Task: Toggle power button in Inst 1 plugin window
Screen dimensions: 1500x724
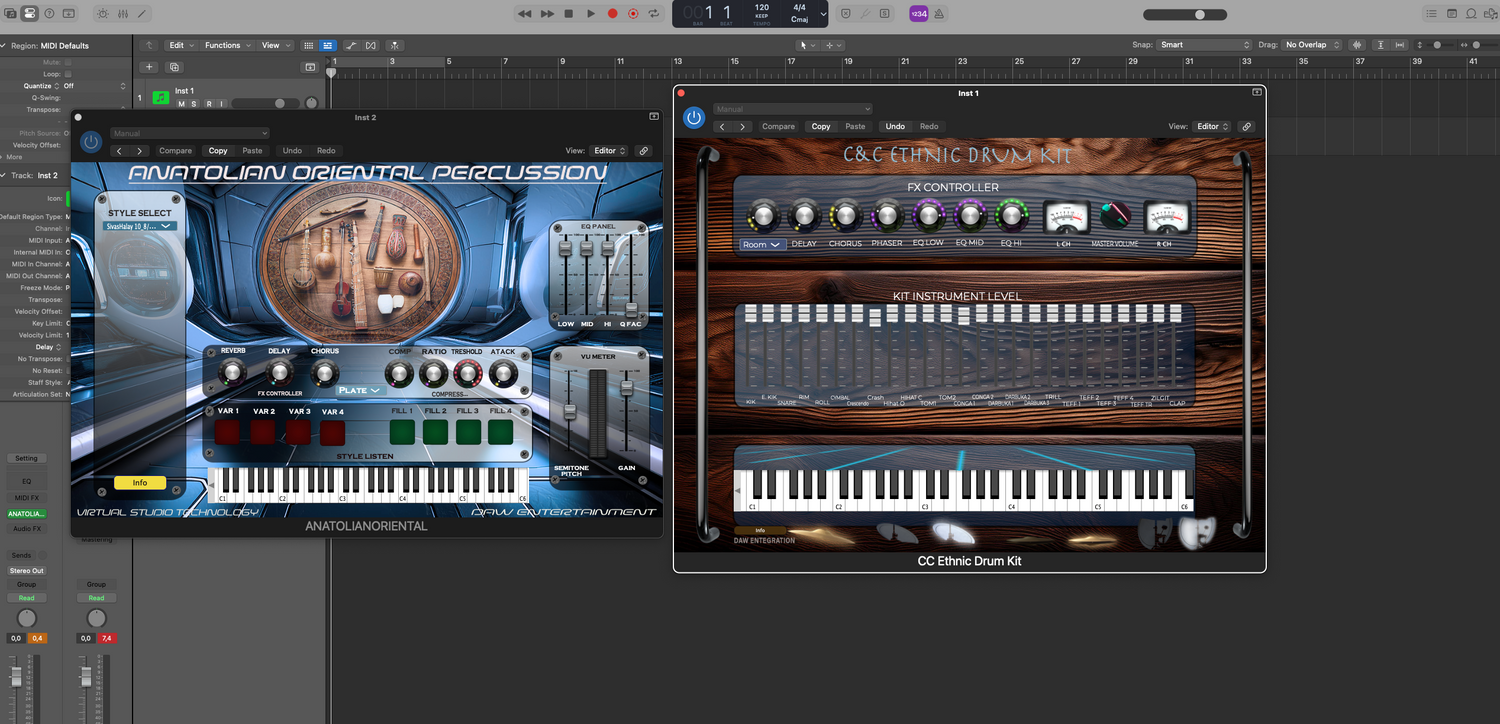Action: point(693,118)
